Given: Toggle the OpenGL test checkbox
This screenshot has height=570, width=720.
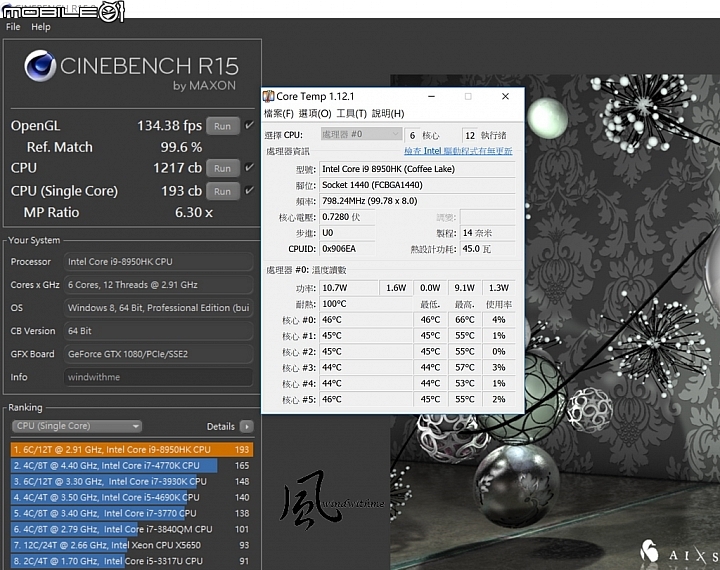Looking at the screenshot, I should (249, 125).
